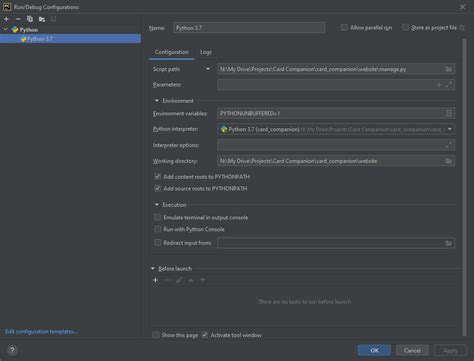Click the Cancel button
The height and width of the screenshot is (361, 474).
(x=412, y=350)
